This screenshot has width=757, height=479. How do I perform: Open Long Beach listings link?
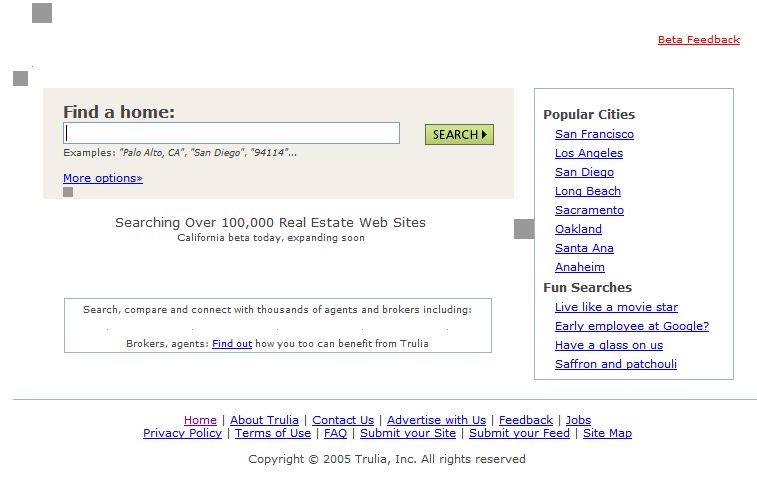coord(588,191)
